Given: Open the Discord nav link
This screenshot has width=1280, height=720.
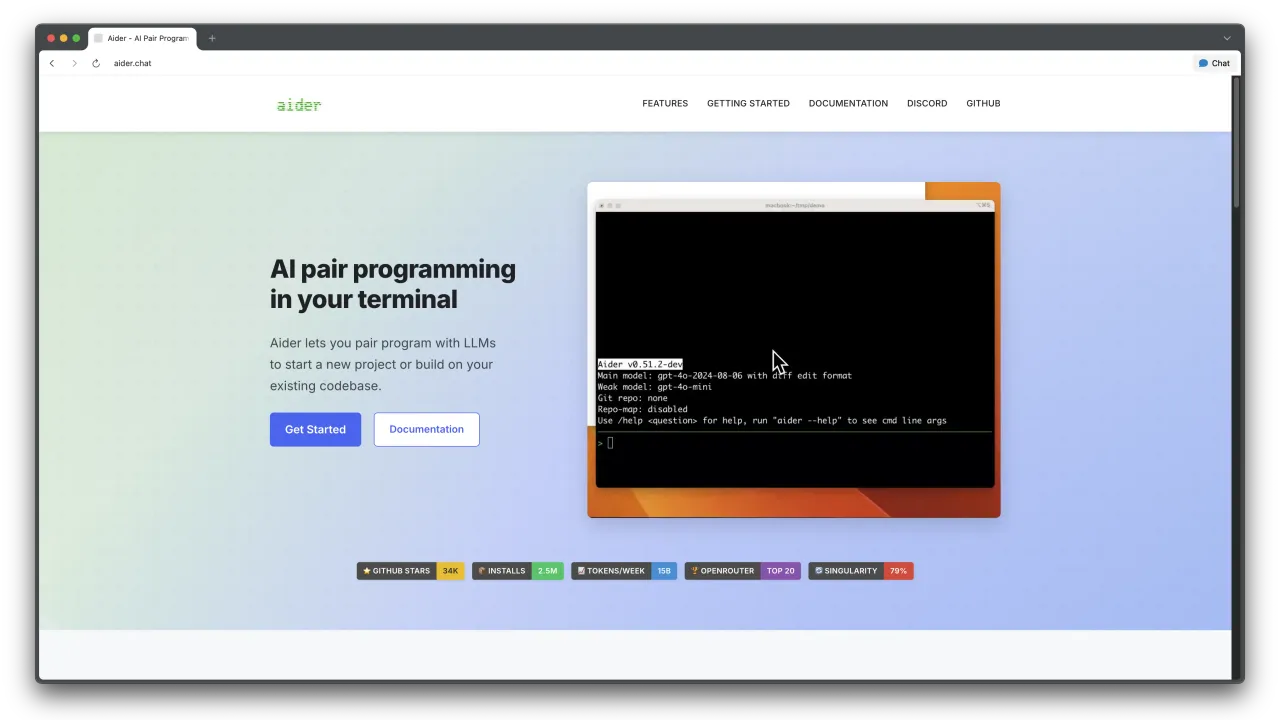Looking at the screenshot, I should pos(927,103).
